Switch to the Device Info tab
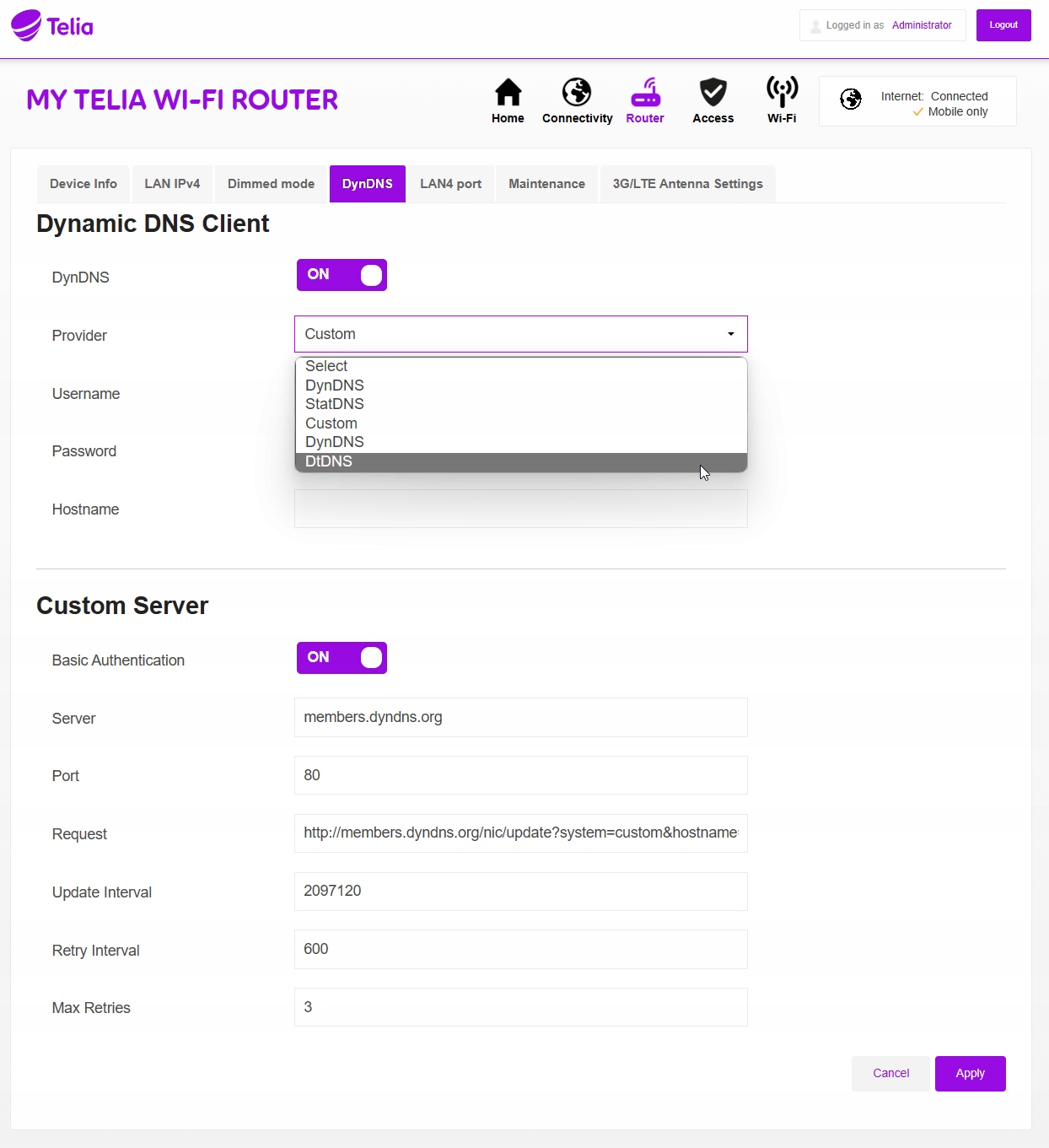The width and height of the screenshot is (1049, 1148). [x=83, y=184]
